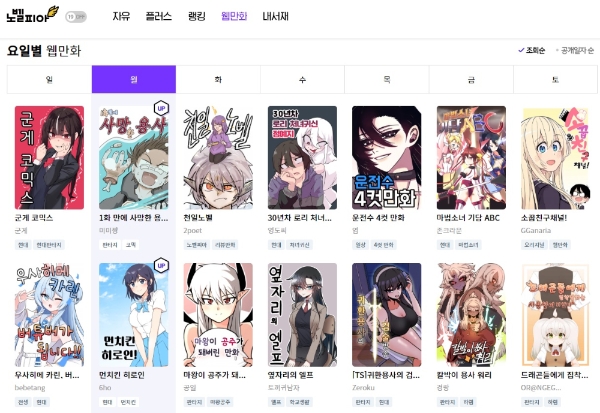600x413 pixels.
Task: Open the 군게 코믹스 cover thumbnail
Action: point(49,158)
